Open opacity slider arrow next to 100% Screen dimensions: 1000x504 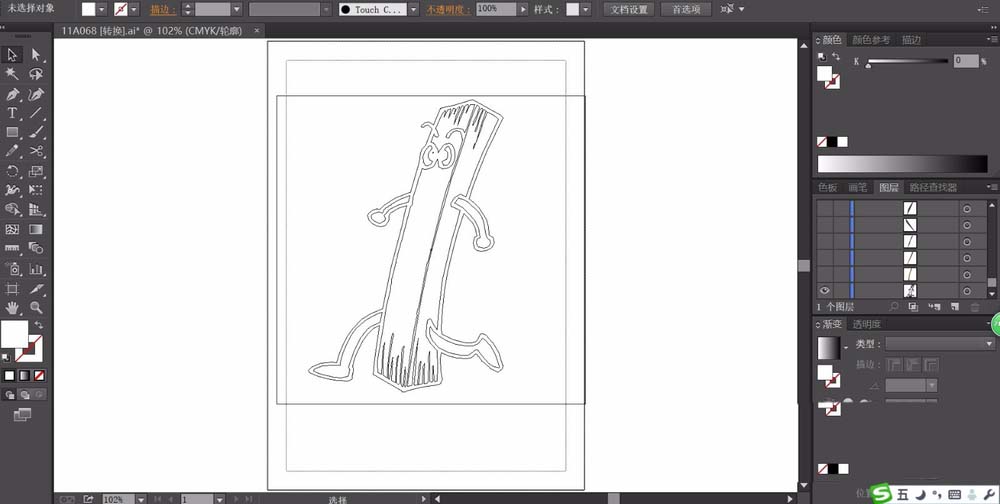(x=524, y=10)
